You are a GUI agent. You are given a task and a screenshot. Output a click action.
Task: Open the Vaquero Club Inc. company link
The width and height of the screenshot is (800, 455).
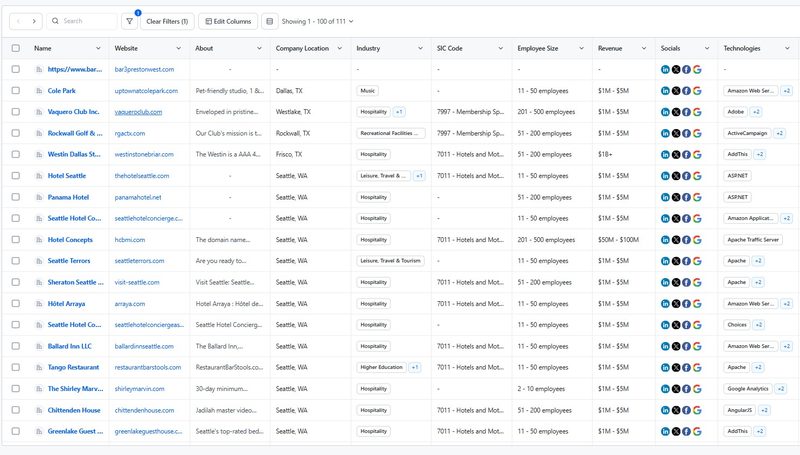[73, 112]
